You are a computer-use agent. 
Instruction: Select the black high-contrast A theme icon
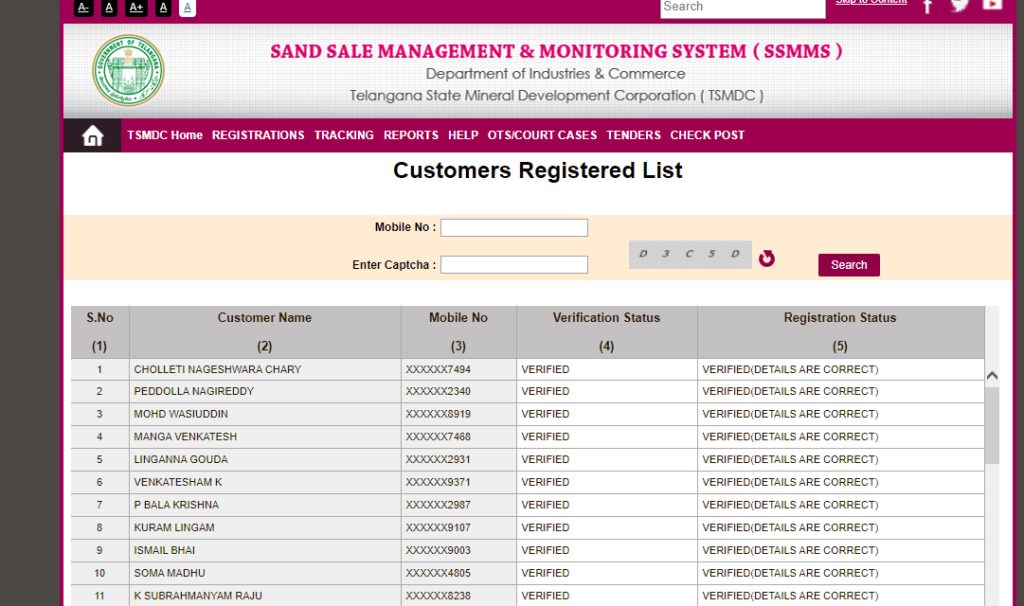pyautogui.click(x=163, y=8)
